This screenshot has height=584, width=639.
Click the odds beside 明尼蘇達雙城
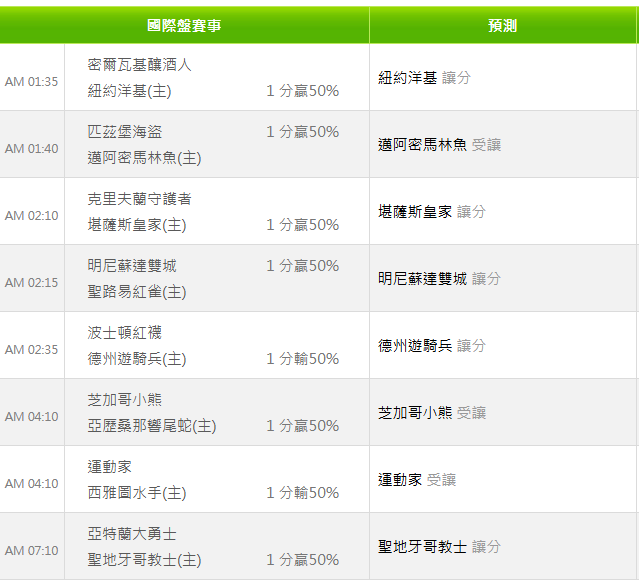[x=302, y=265]
